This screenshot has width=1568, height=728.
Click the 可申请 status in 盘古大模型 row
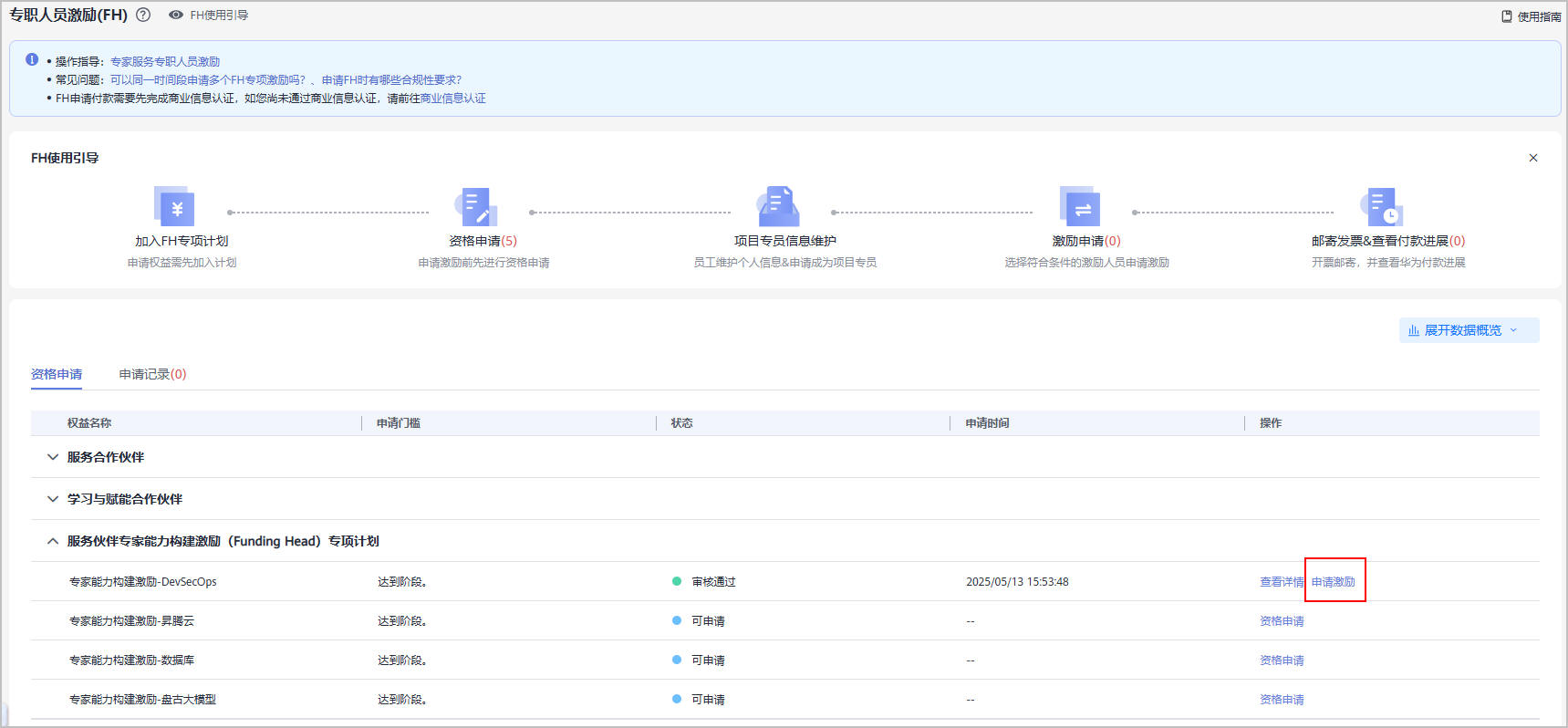click(x=708, y=700)
